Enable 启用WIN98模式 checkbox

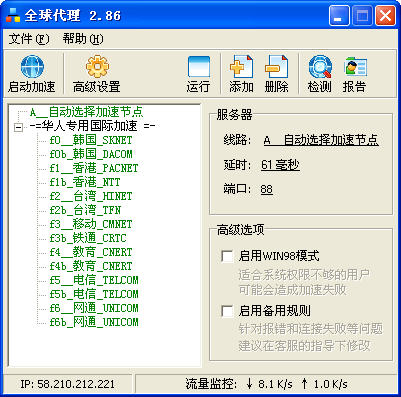227,256
